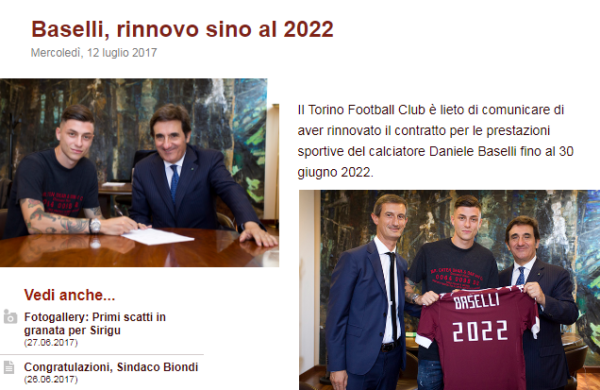
Task: Click the document icon beside Congratulazioni link
Action: point(9,367)
